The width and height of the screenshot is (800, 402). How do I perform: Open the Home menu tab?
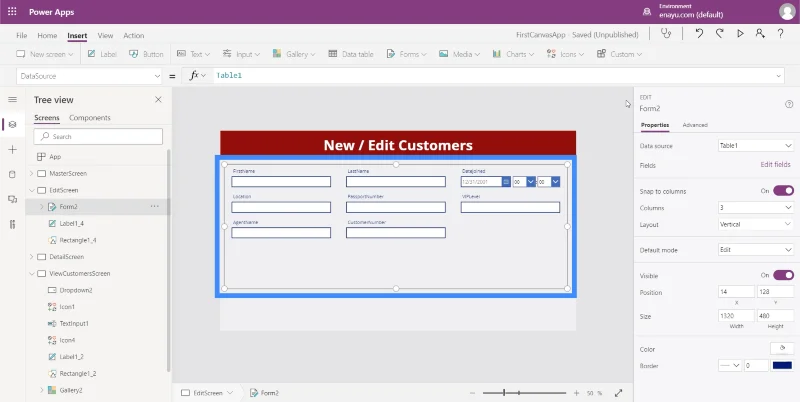(x=47, y=36)
